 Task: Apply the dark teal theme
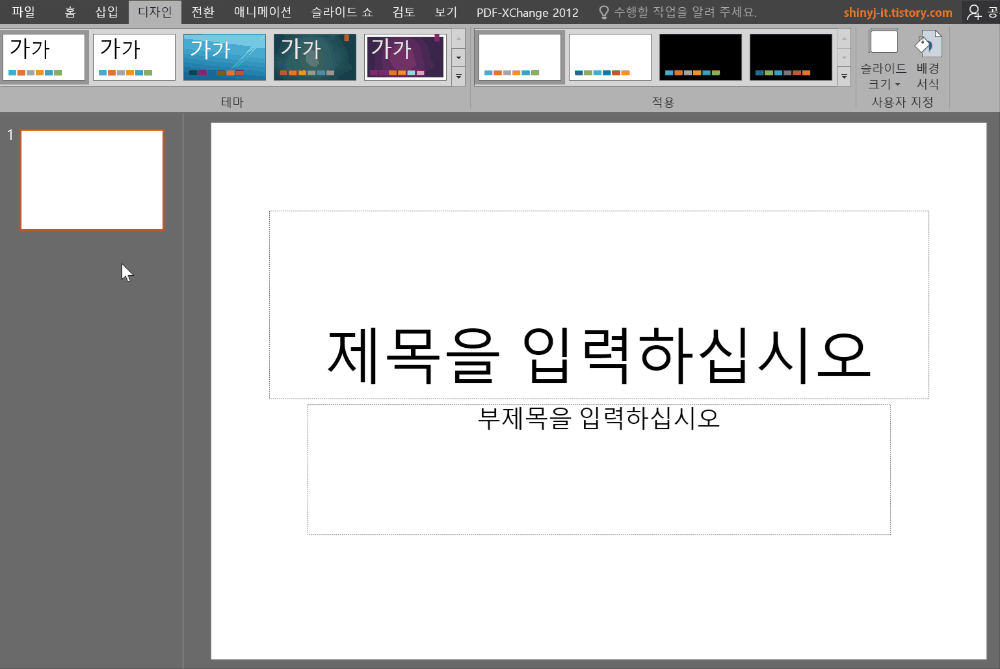pyautogui.click(x=315, y=57)
